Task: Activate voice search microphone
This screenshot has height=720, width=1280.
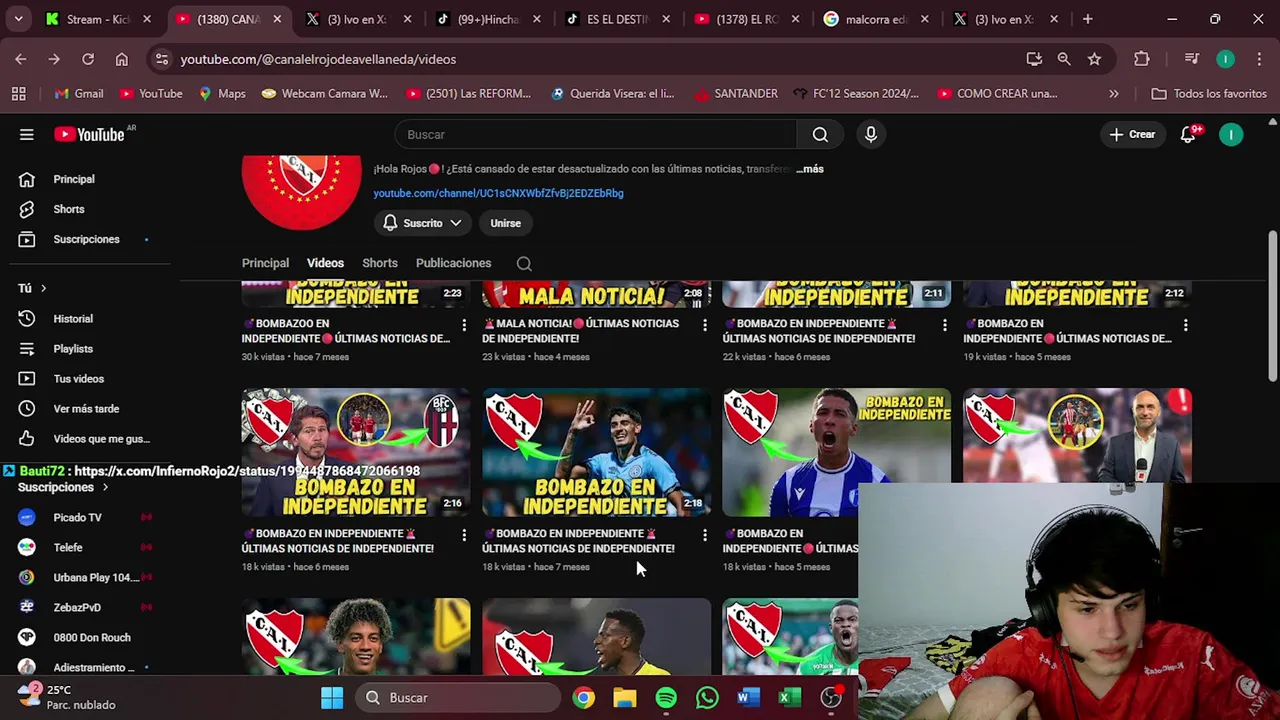Action: tap(871, 134)
